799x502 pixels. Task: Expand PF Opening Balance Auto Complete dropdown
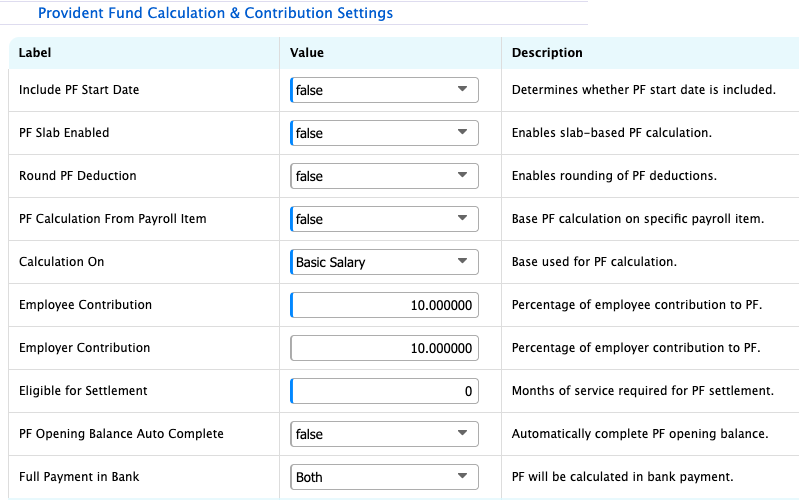[384, 434]
